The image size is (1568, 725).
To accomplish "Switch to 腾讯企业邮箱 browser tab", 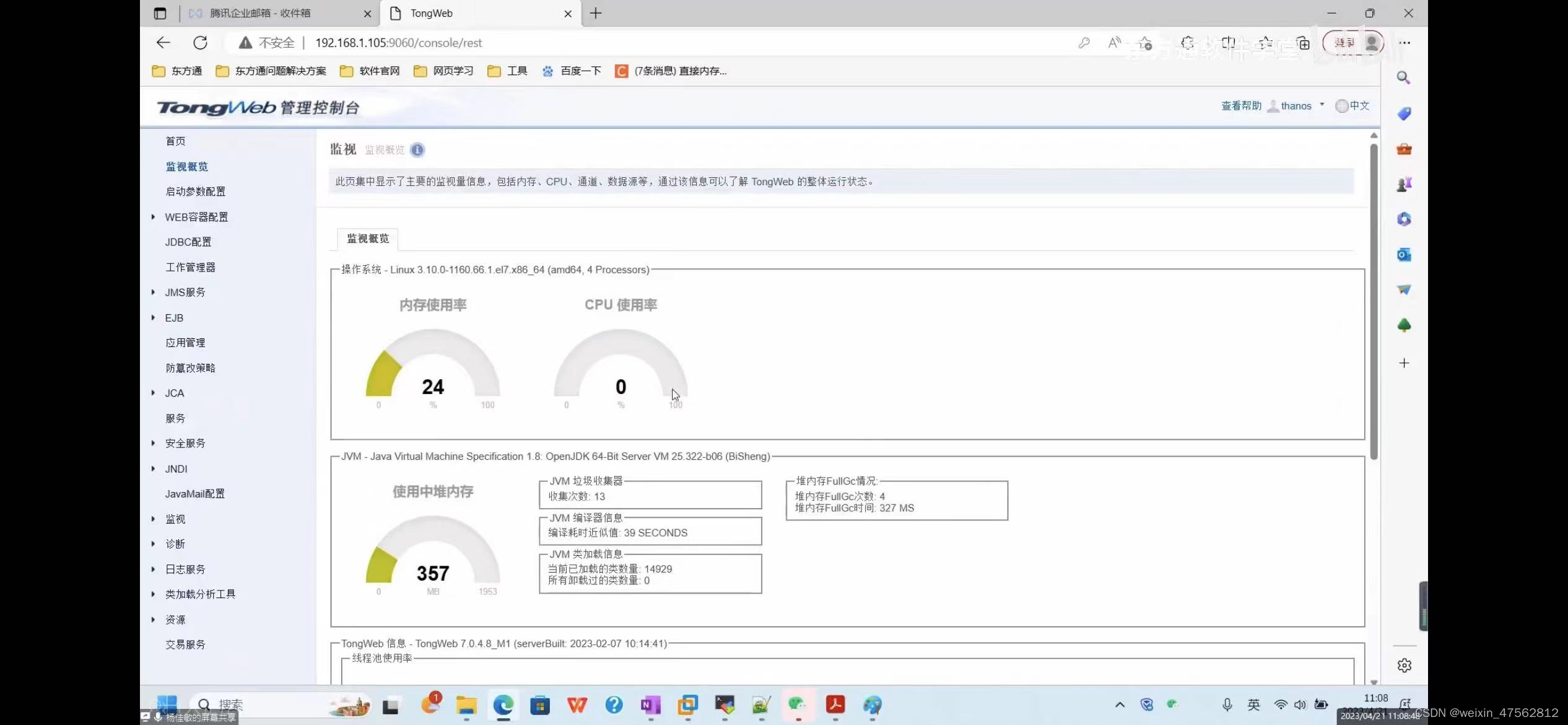I will [260, 13].
